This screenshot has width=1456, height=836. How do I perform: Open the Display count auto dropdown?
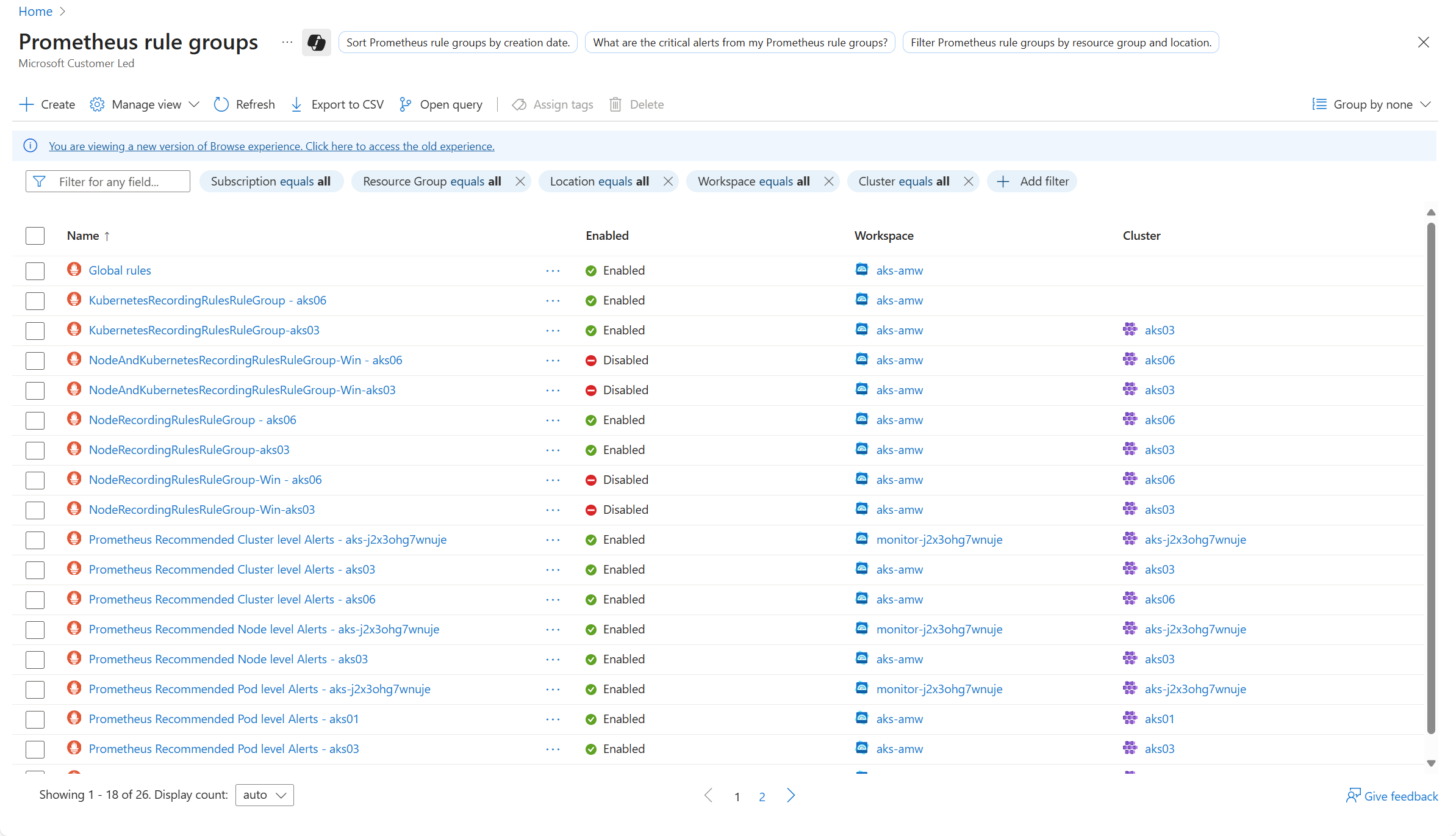[x=264, y=795]
